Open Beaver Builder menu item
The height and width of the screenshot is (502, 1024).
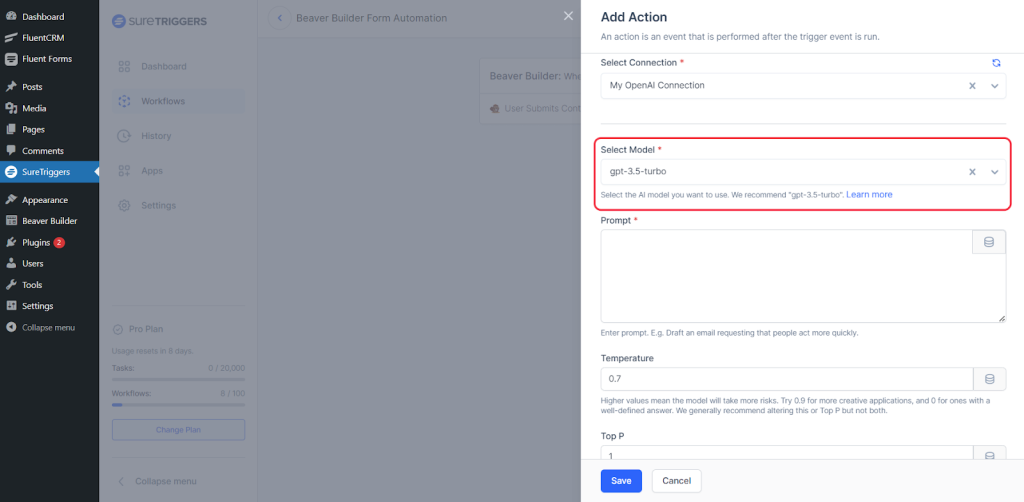pyautogui.click(x=49, y=221)
